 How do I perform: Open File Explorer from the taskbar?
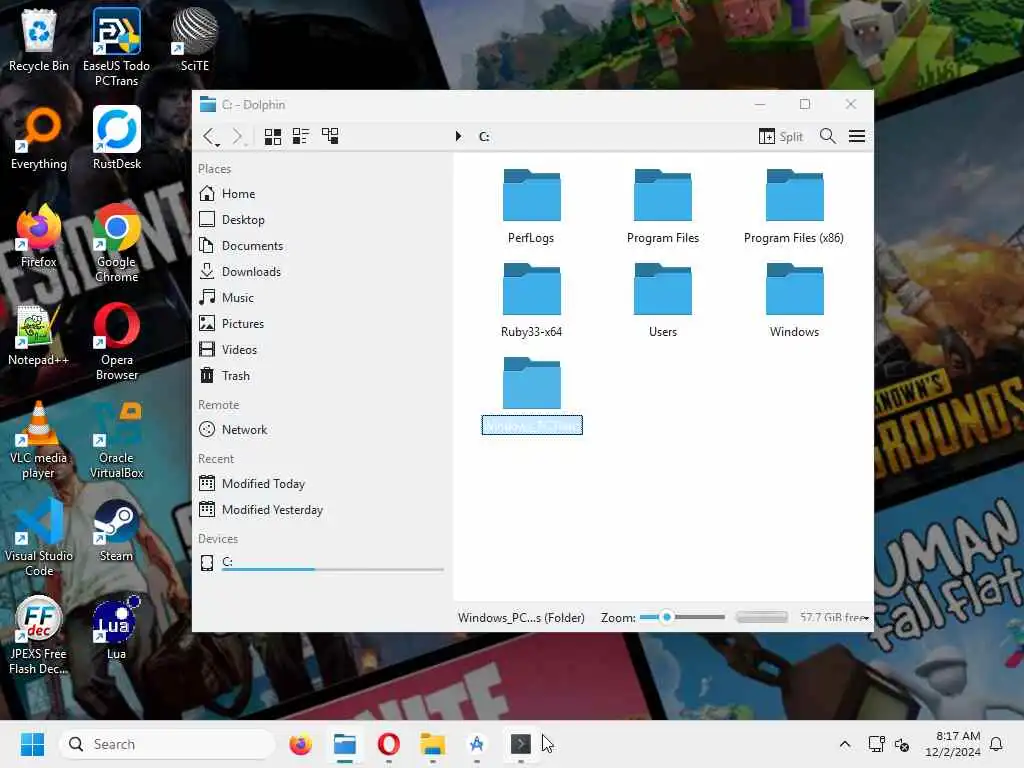[432, 744]
